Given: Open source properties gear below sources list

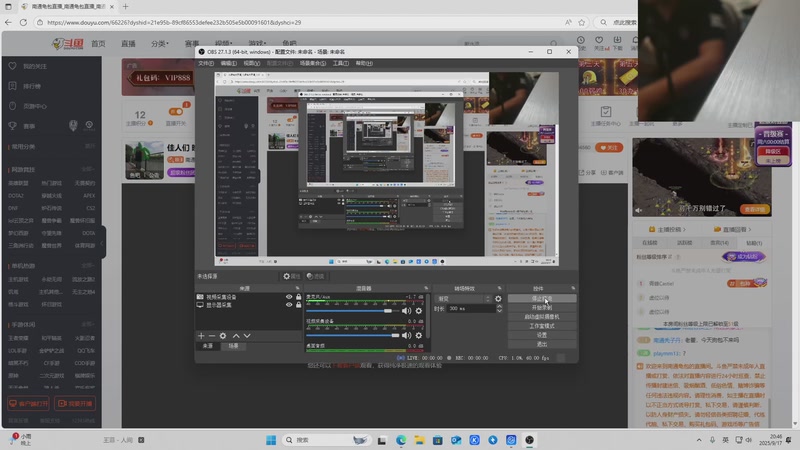Looking at the screenshot, I should coord(223,336).
